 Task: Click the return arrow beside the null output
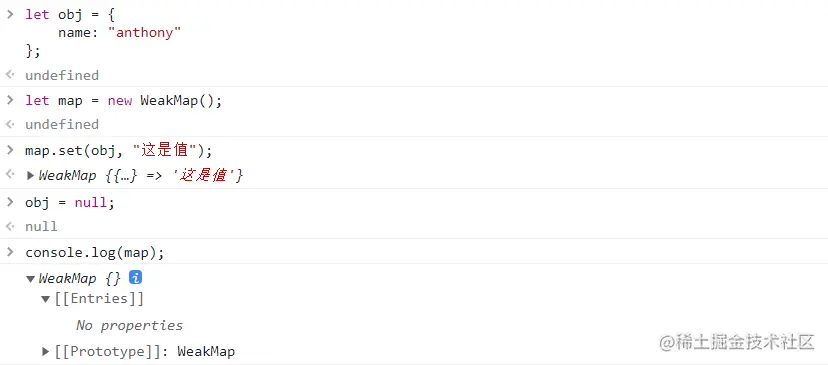click(10, 226)
